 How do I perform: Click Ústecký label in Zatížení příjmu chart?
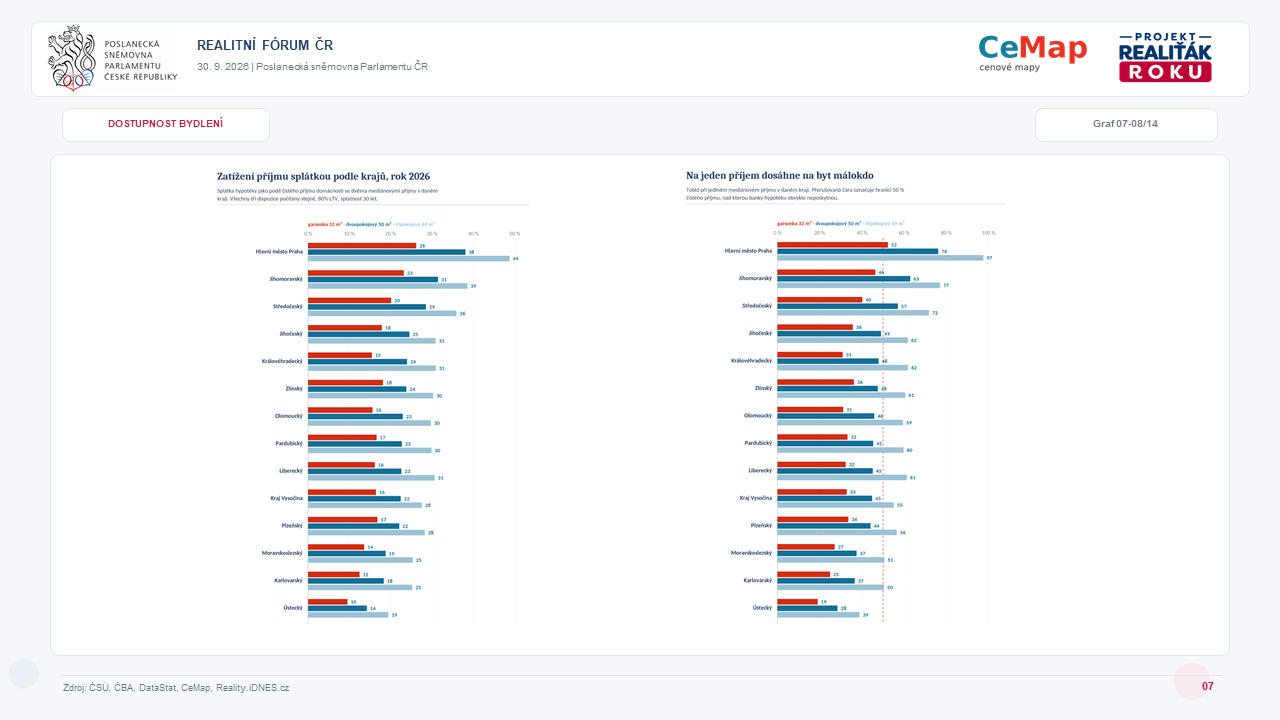[293, 607]
